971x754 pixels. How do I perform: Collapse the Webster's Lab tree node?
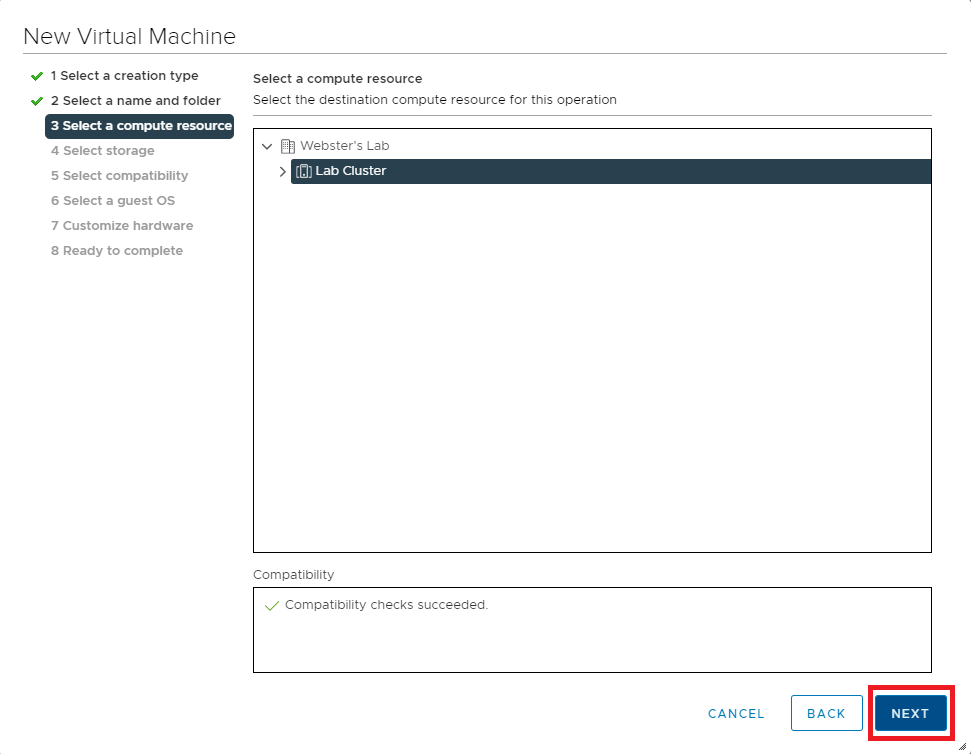(267, 146)
